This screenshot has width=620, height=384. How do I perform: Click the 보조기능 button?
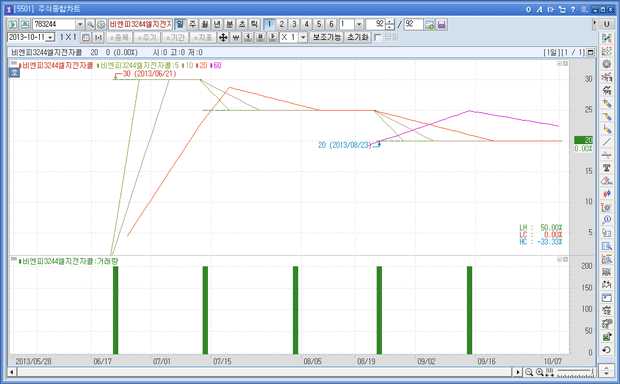click(x=327, y=38)
